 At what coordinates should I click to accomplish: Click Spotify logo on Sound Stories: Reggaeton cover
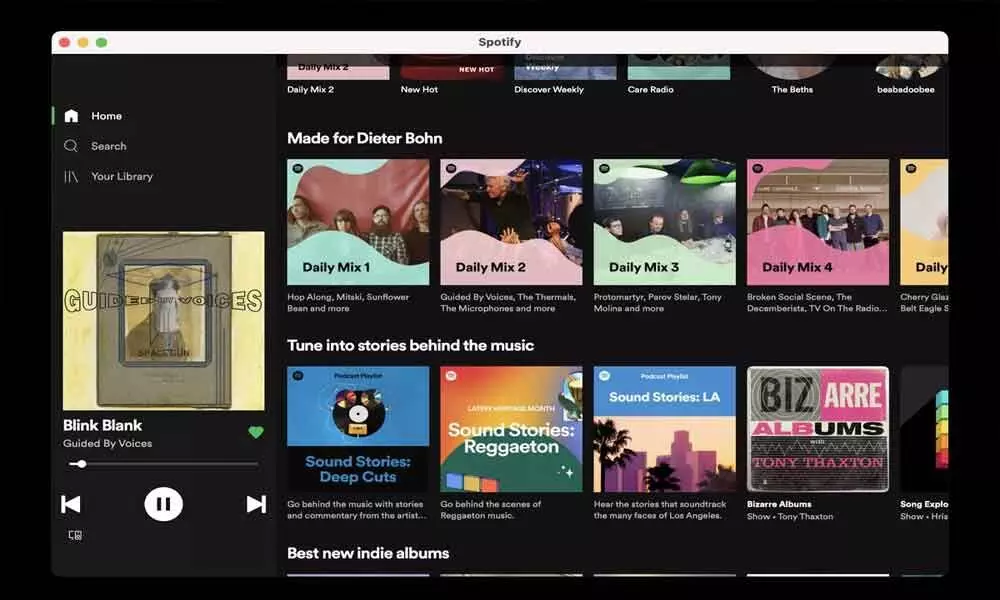click(451, 376)
